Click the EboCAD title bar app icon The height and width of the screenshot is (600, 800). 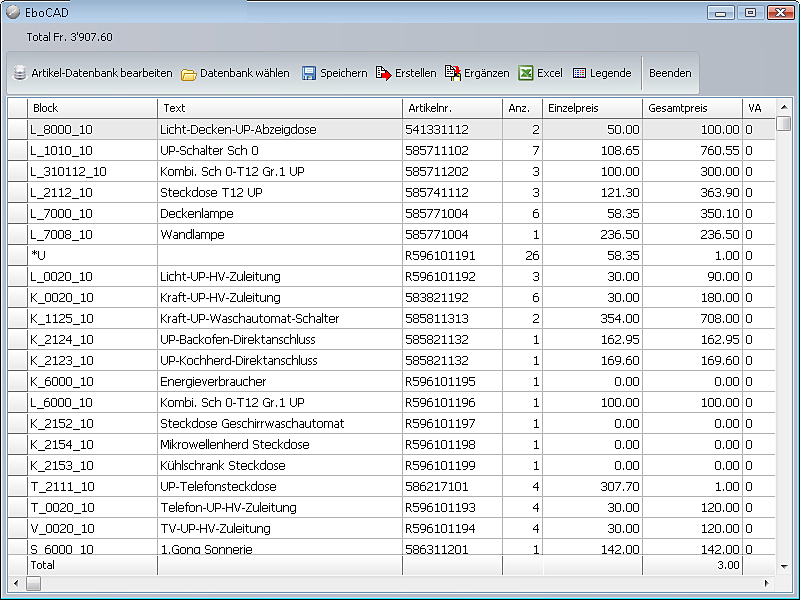click(14, 12)
